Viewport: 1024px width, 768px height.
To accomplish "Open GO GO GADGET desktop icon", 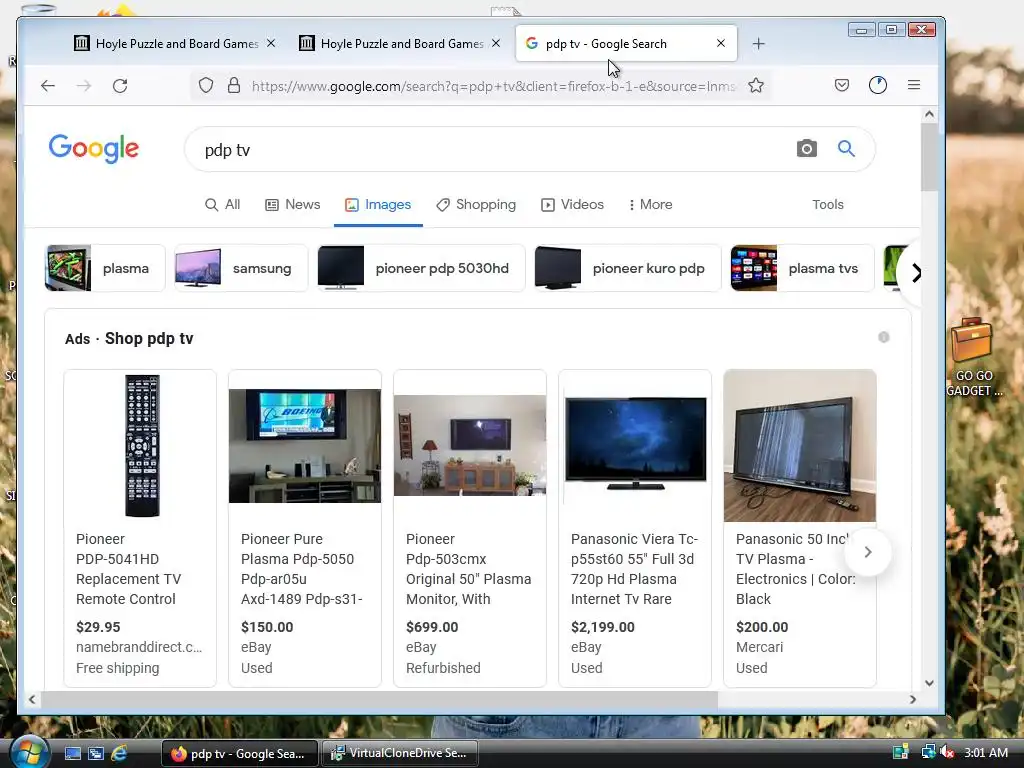I will tap(973, 356).
